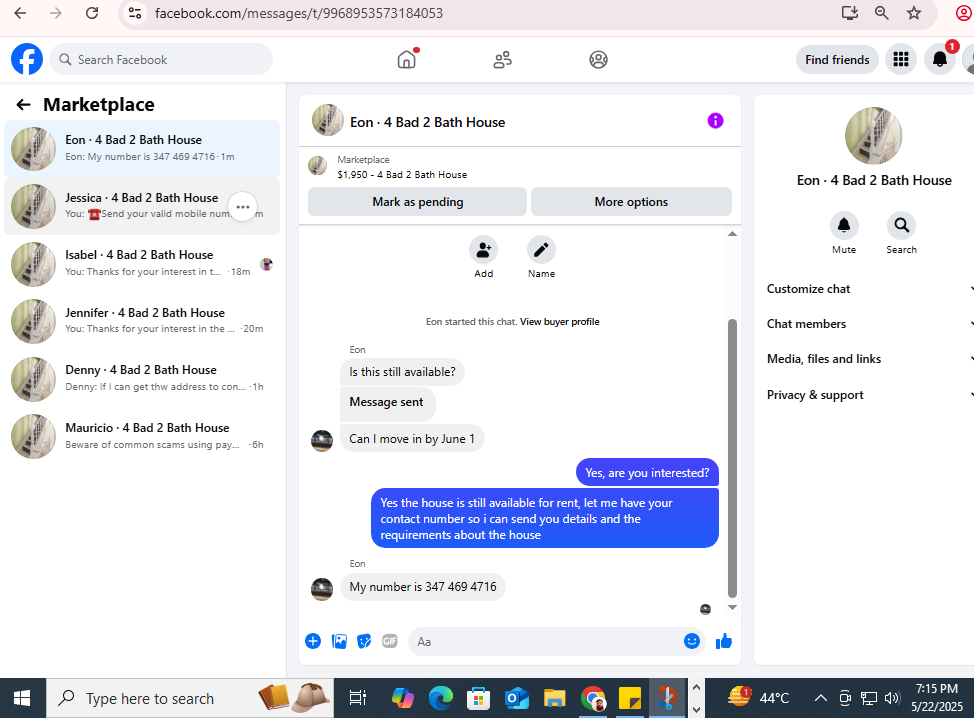Expand Privacy & support section
Image resolution: width=974 pixels, height=718 pixels.
pos(870,395)
